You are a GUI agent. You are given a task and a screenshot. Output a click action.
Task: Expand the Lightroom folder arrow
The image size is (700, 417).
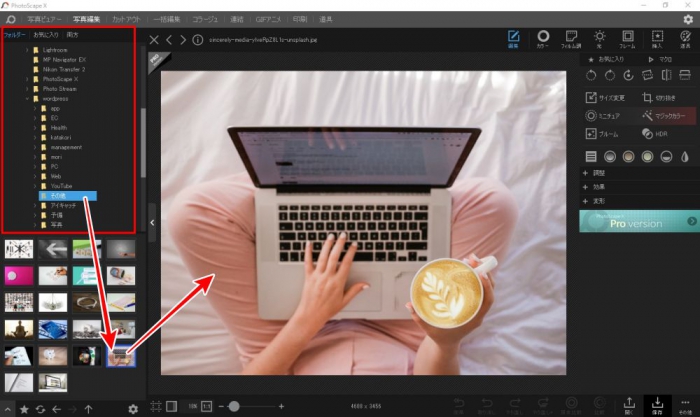coord(27,50)
